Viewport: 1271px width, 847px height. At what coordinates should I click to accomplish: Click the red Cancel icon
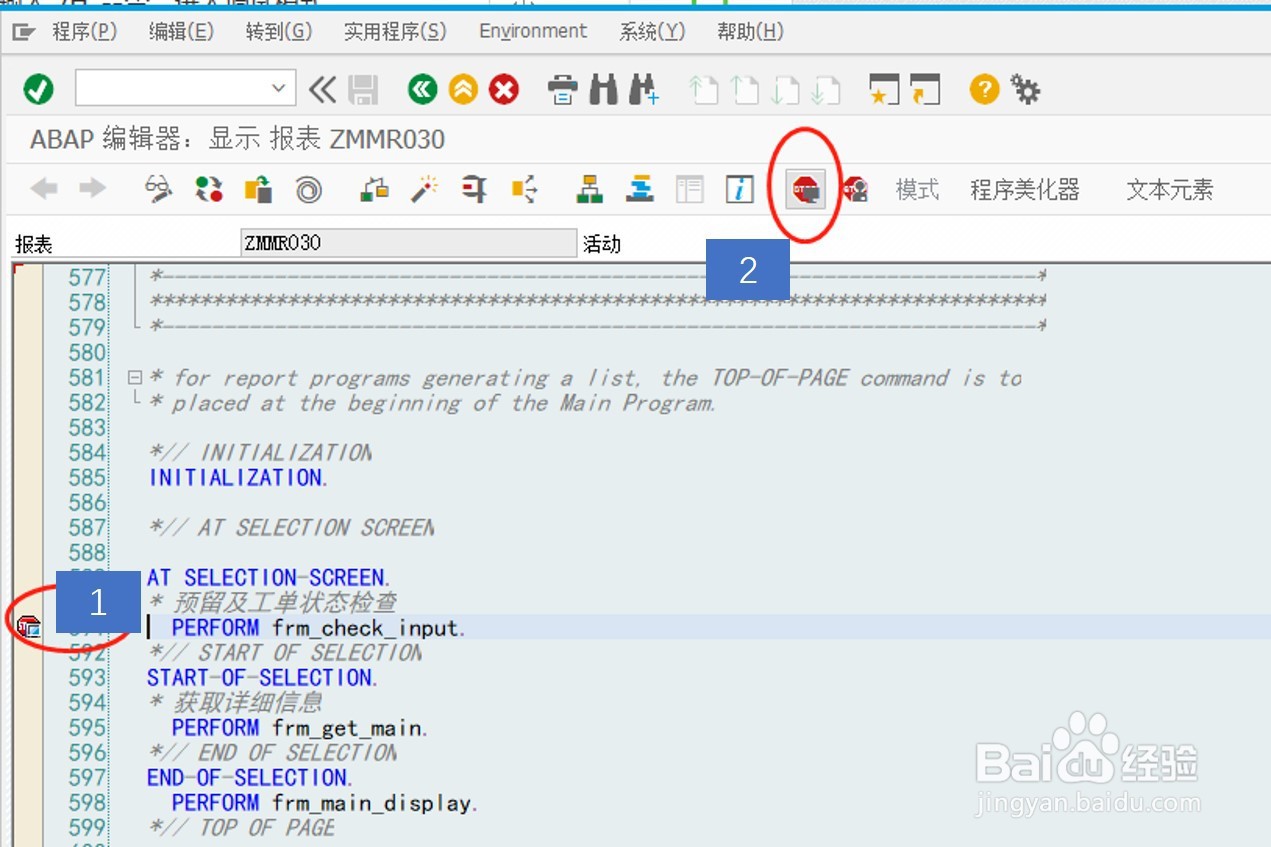click(505, 88)
